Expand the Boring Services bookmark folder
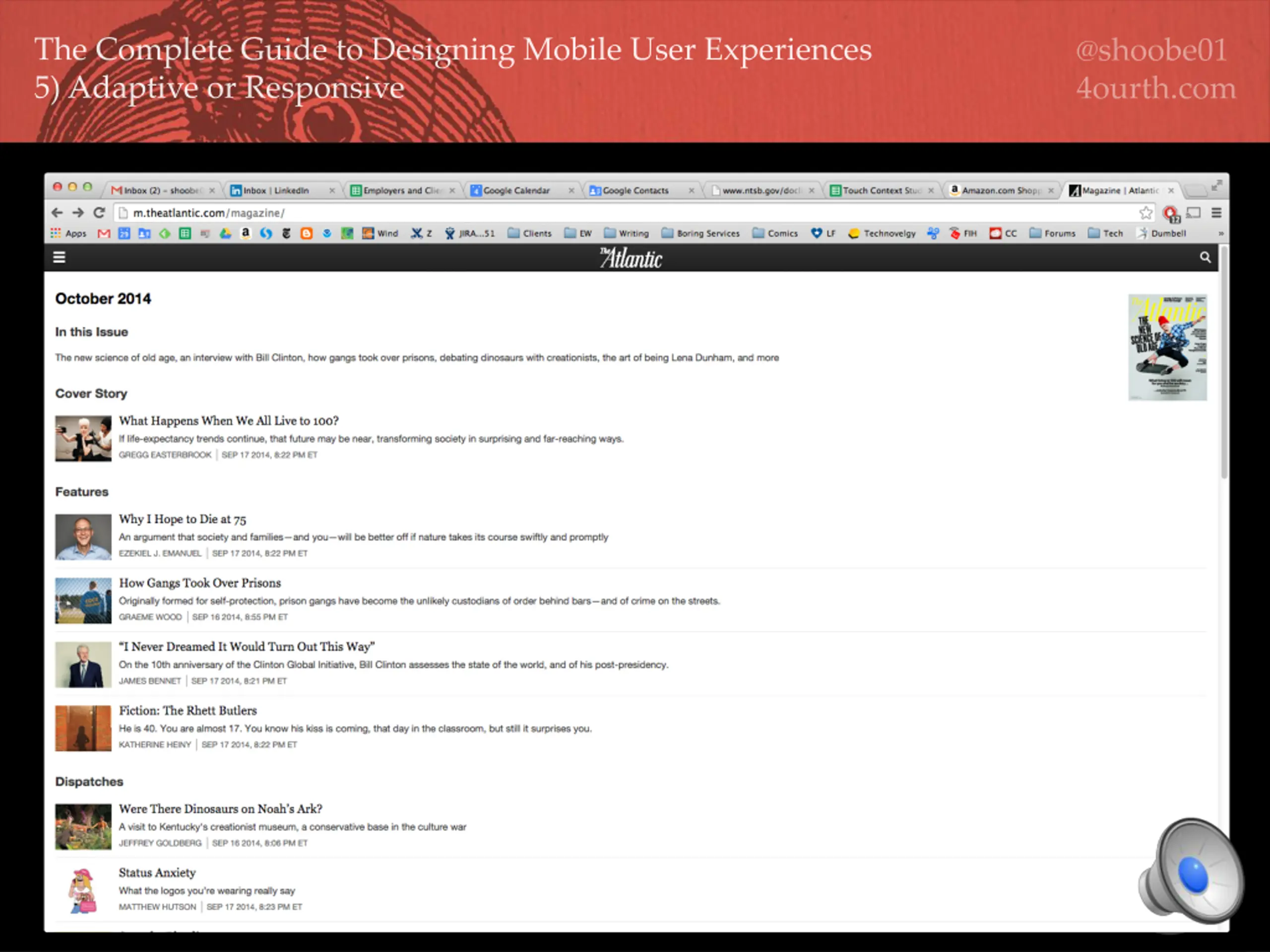 700,233
